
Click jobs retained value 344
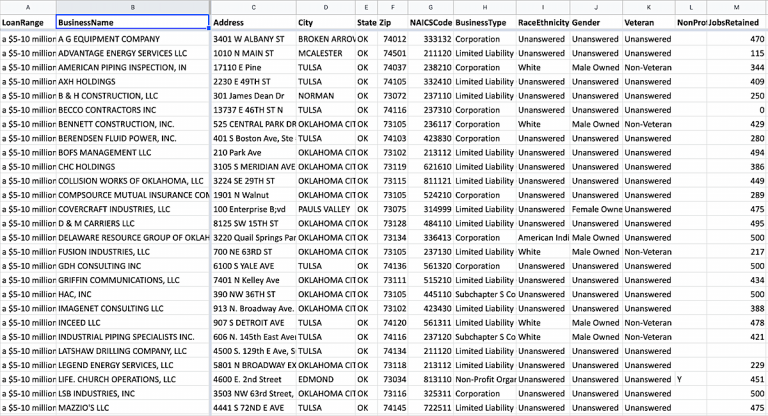point(736,67)
